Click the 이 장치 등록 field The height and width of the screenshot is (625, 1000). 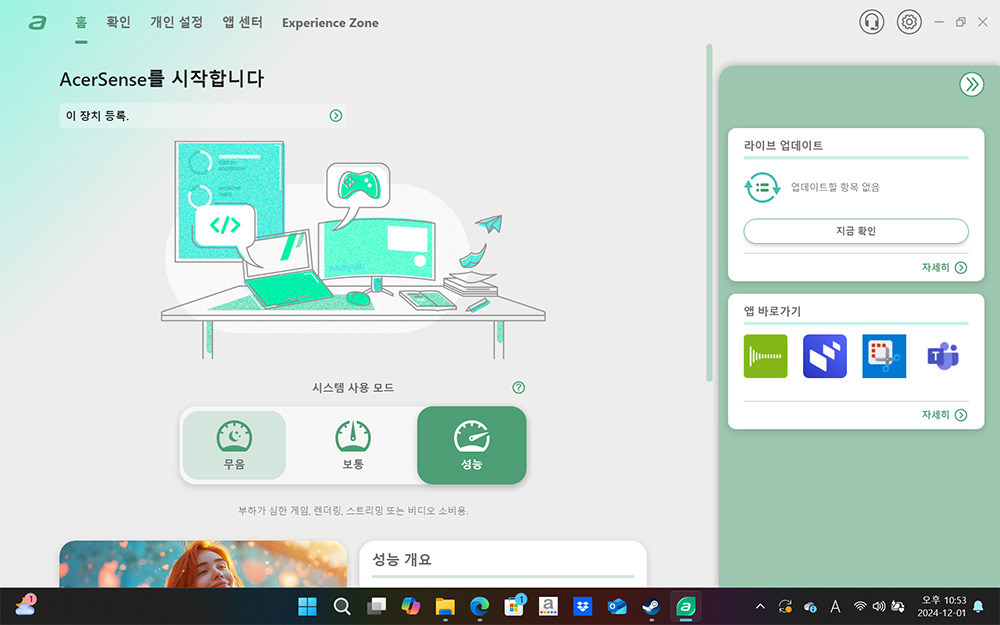coord(203,115)
